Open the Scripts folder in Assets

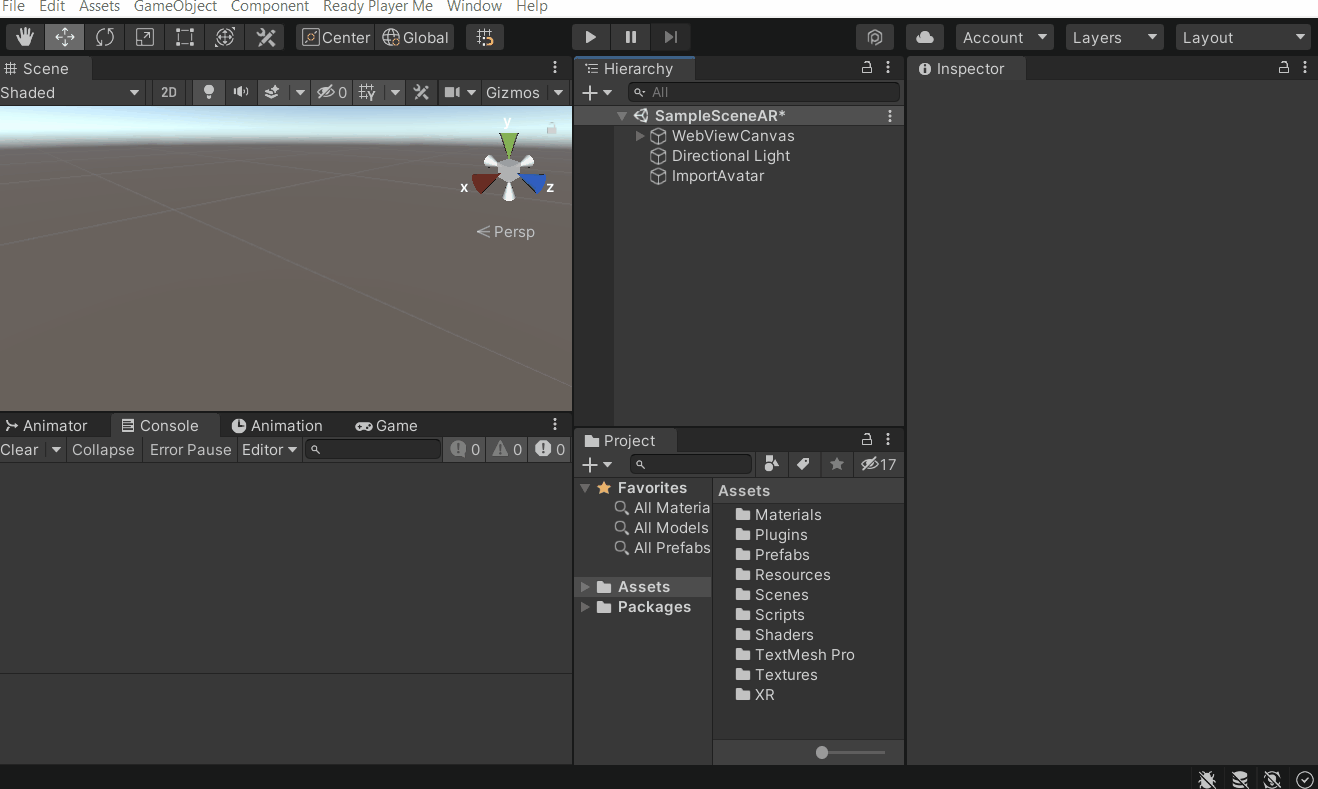[779, 615]
